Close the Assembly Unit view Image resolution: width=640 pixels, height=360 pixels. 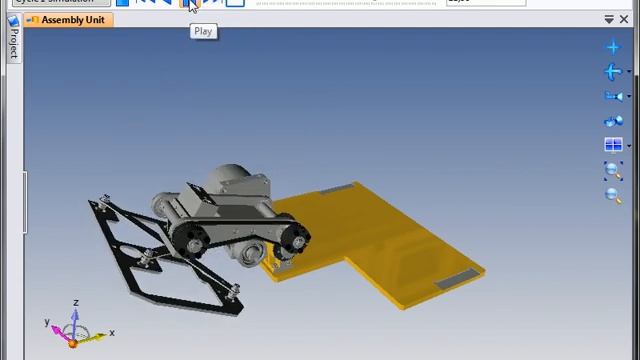point(624,19)
